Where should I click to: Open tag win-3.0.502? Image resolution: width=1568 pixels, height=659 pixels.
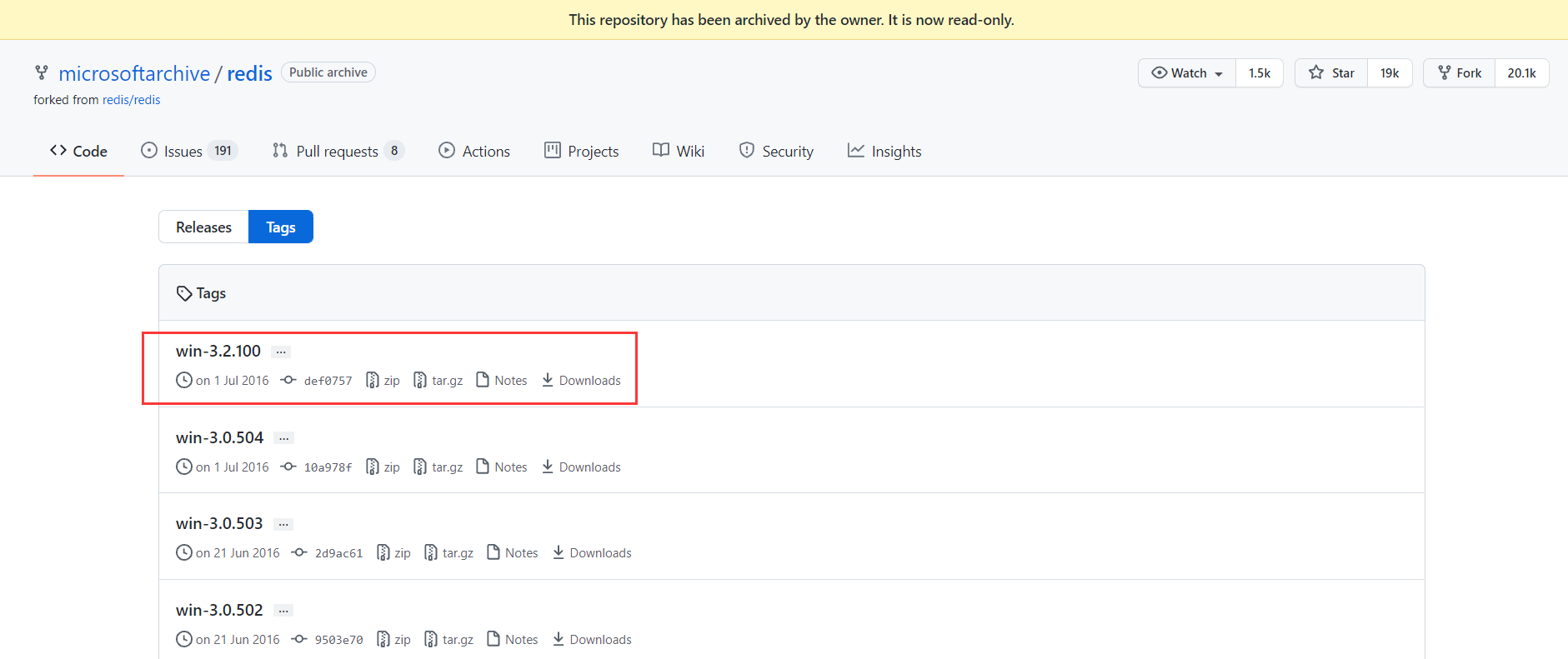[x=219, y=610]
